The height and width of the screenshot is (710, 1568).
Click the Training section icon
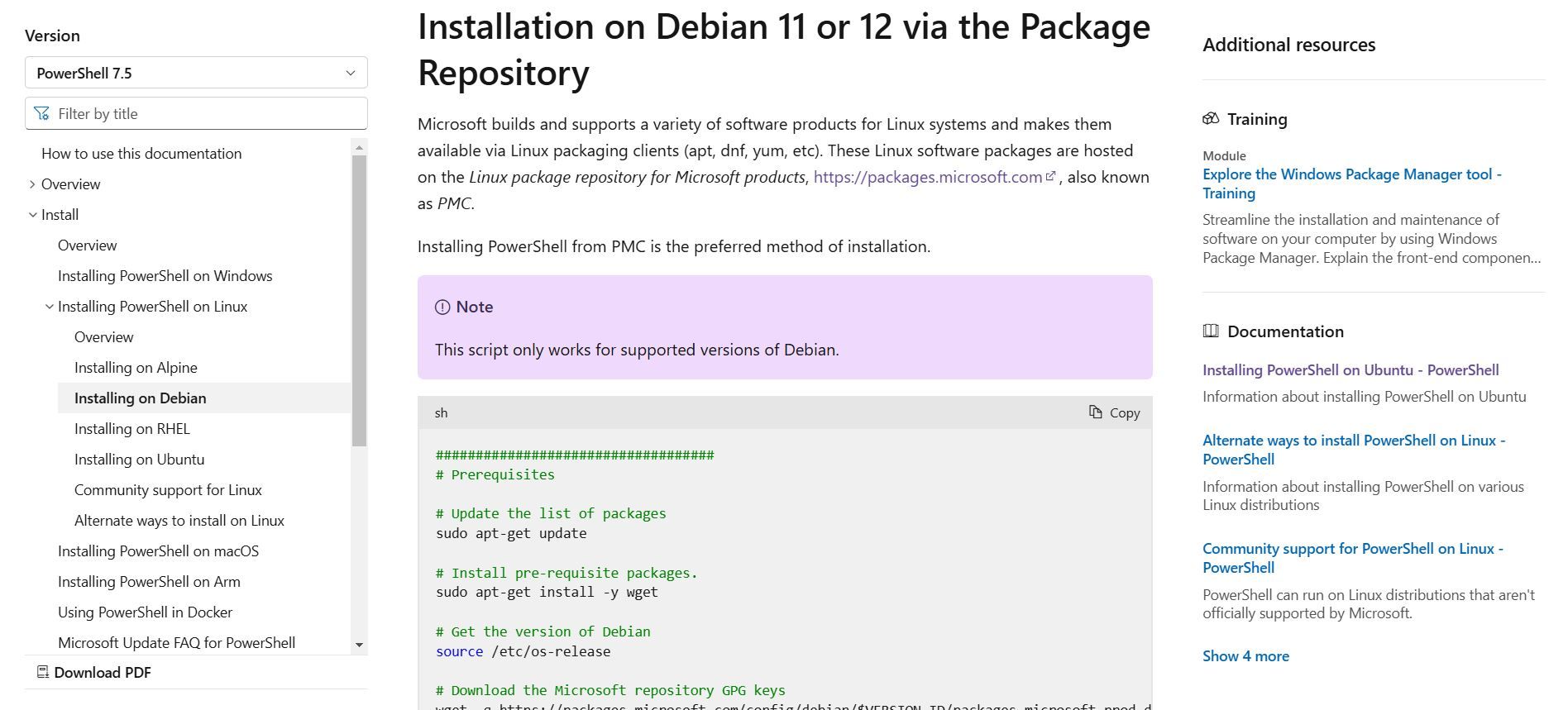pos(1212,118)
